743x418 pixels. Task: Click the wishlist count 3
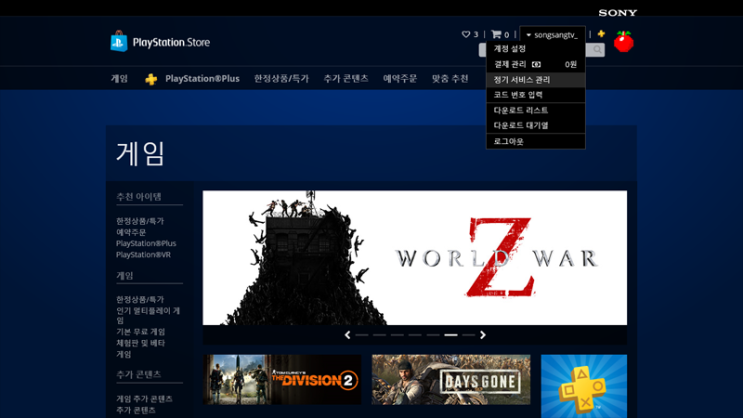click(x=476, y=35)
